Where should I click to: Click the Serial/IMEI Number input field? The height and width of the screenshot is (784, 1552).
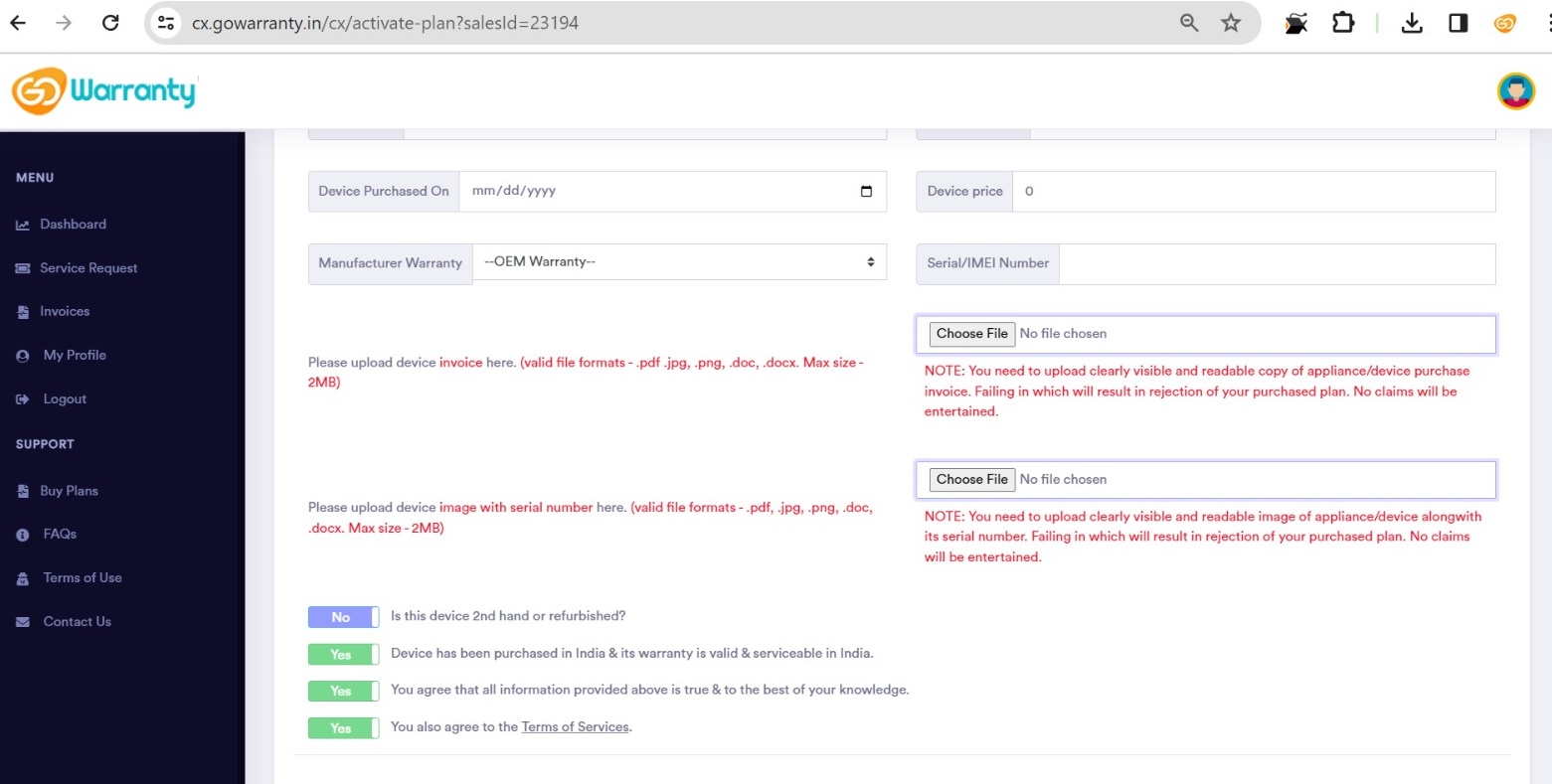[x=1277, y=263]
